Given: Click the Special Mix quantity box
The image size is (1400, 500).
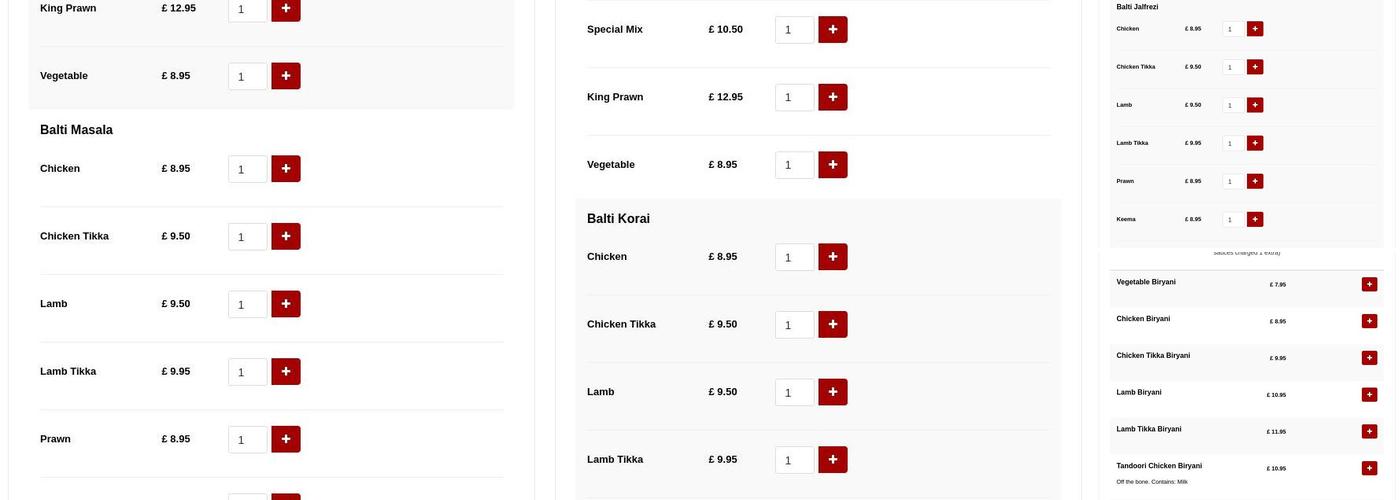Looking at the screenshot, I should (x=794, y=30).
